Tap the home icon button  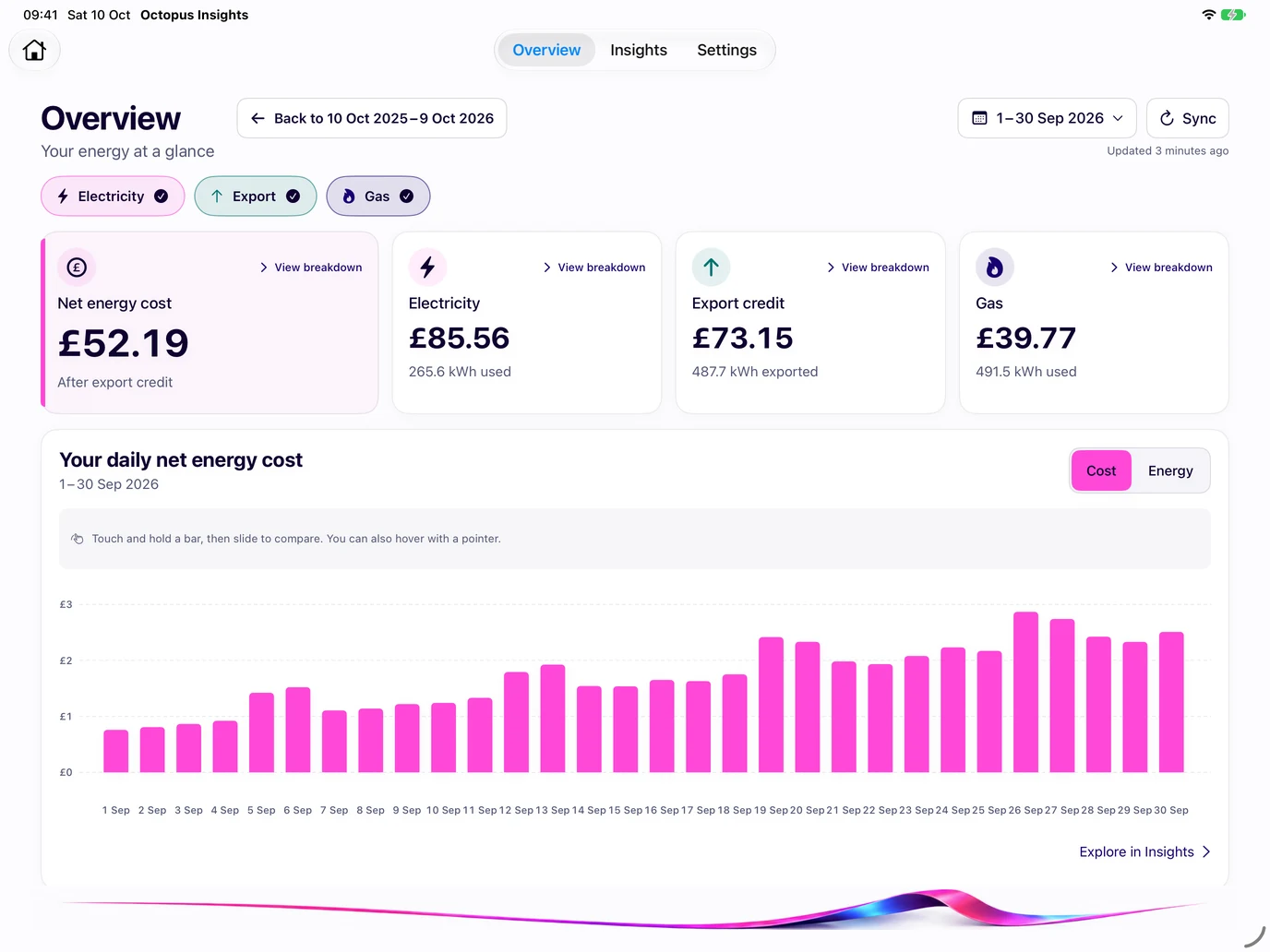[x=34, y=50]
